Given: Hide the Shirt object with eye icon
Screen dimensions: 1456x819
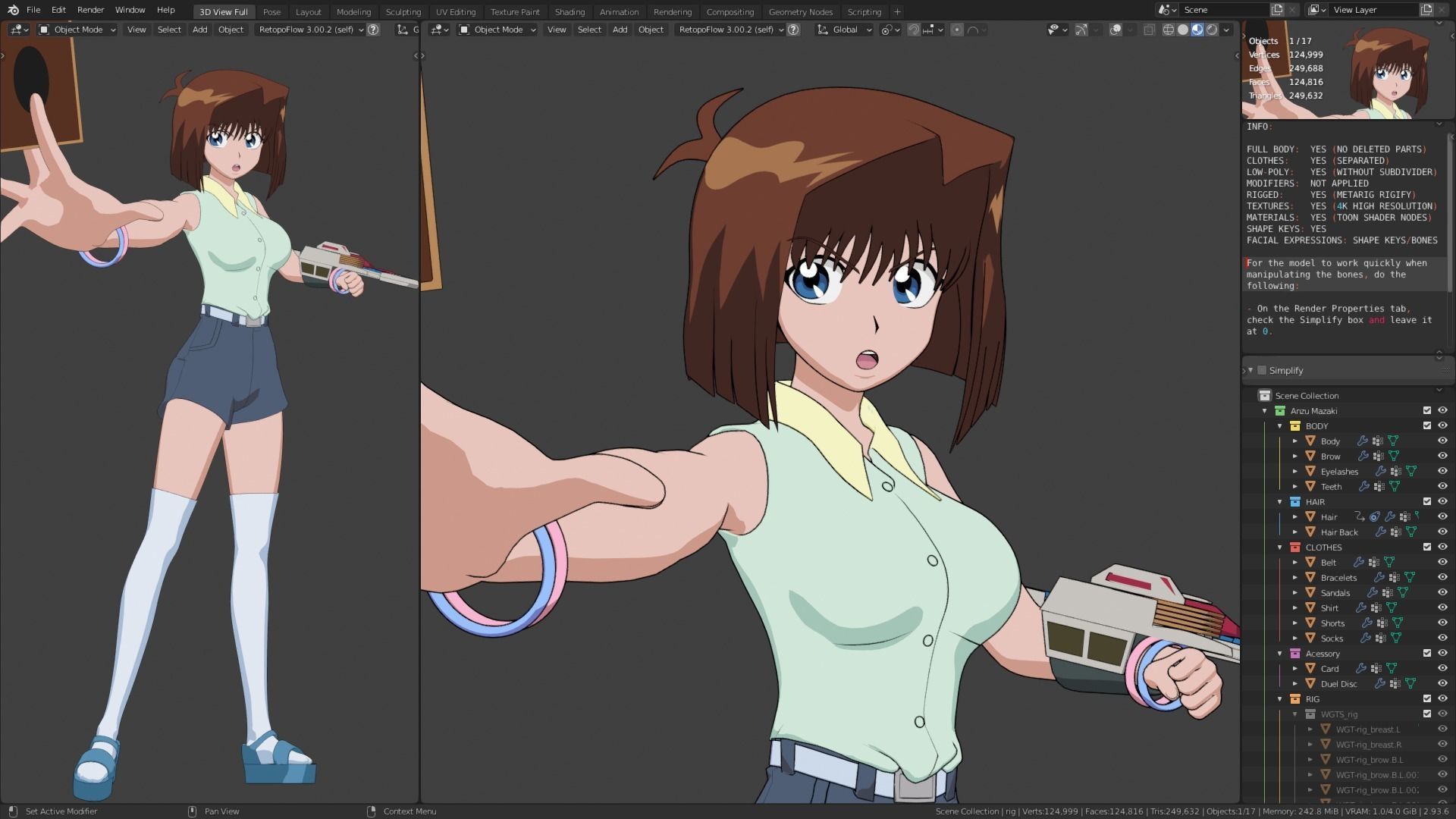Looking at the screenshot, I should pyautogui.click(x=1442, y=608).
